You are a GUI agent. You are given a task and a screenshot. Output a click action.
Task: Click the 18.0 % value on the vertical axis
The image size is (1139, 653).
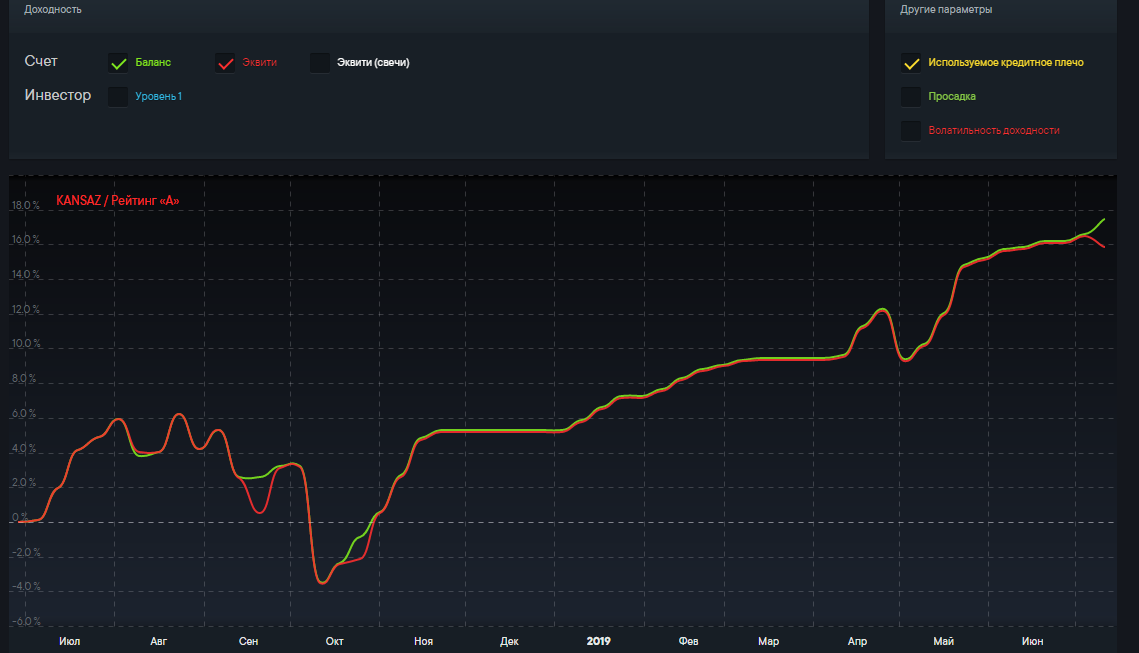click(x=25, y=207)
